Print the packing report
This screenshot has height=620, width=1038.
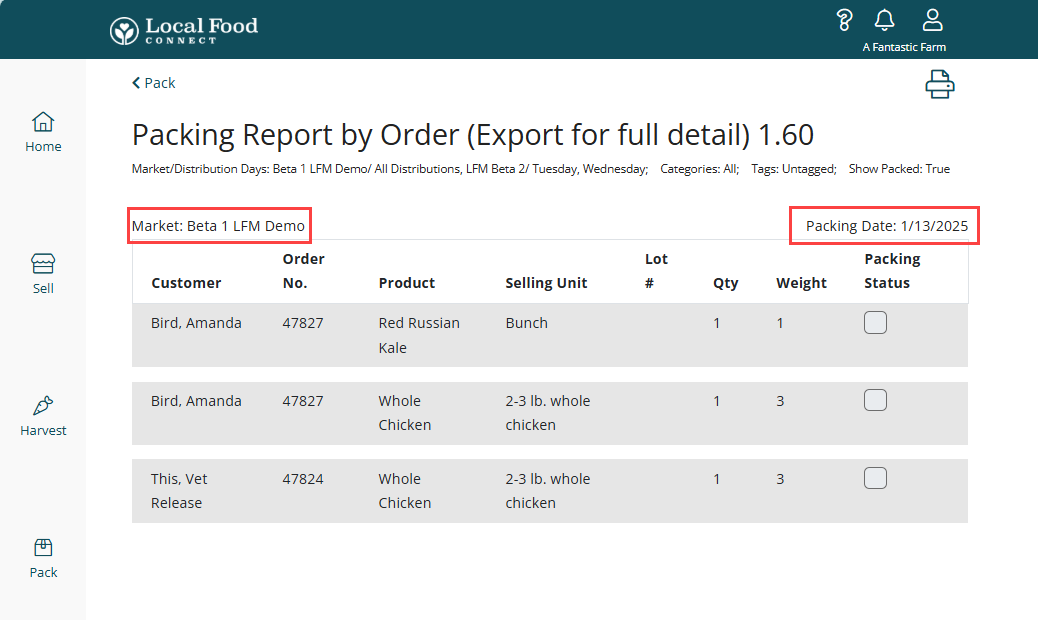(940, 84)
